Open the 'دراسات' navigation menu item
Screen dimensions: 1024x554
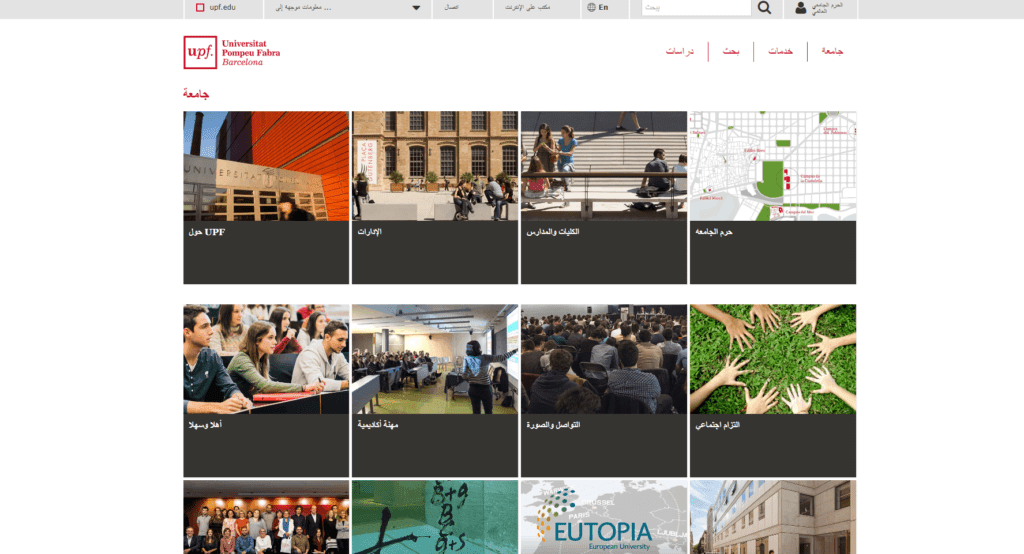point(681,51)
